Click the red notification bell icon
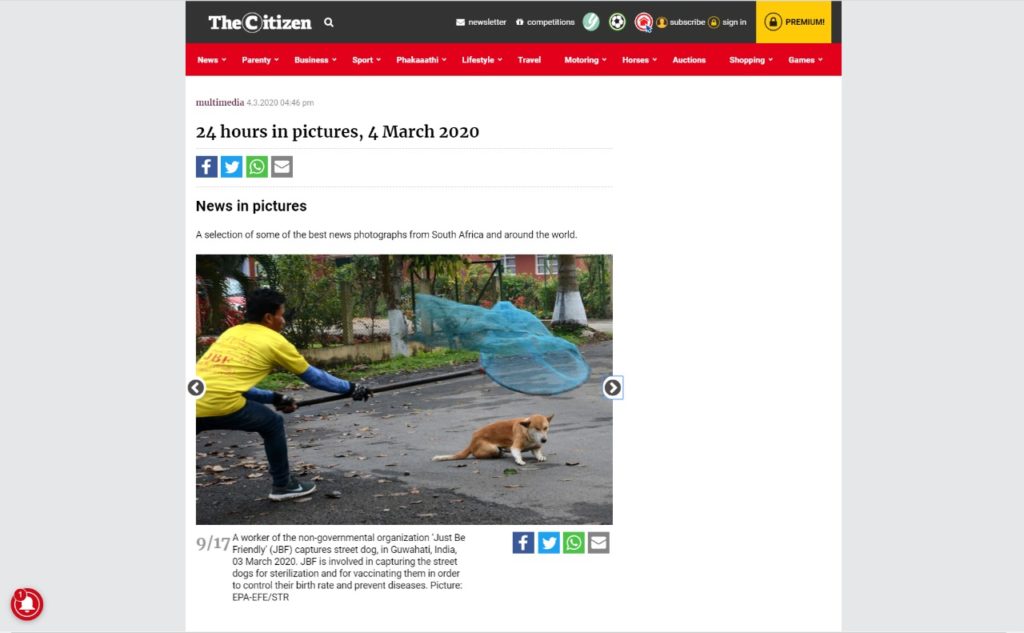 click(27, 604)
